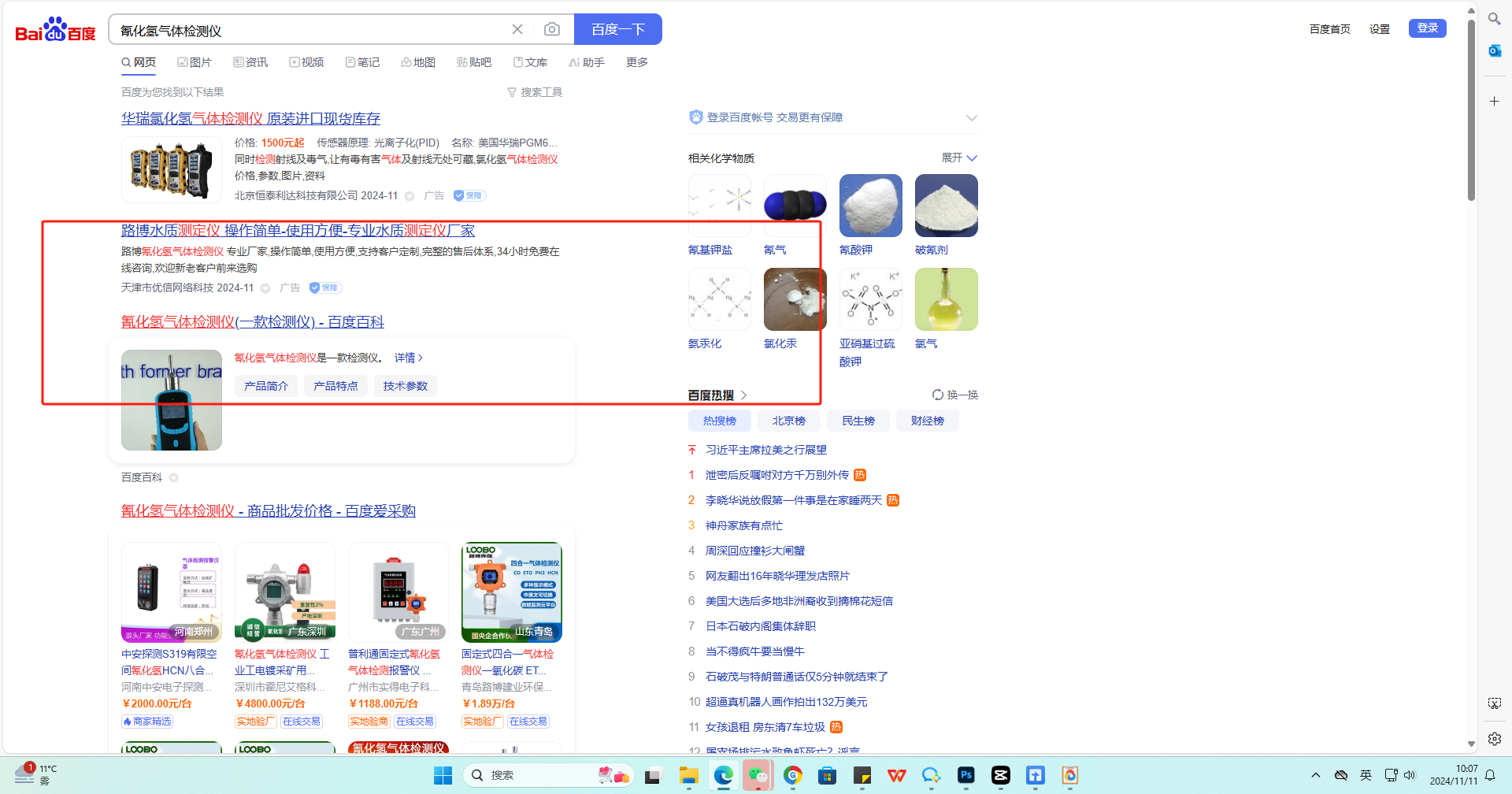Select the 财经榜 hot list tab

coord(928,421)
